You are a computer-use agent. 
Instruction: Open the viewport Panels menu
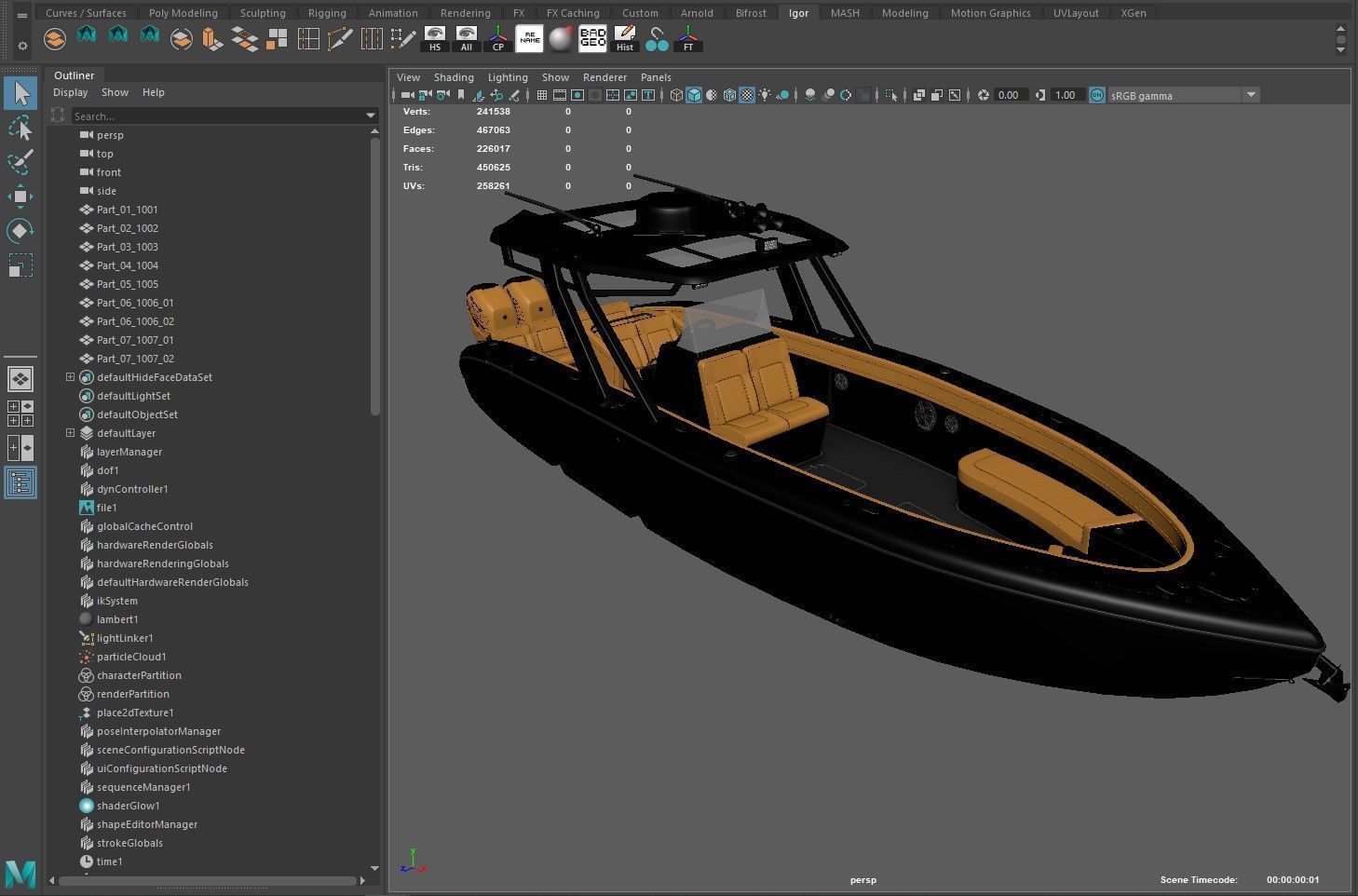(x=656, y=77)
